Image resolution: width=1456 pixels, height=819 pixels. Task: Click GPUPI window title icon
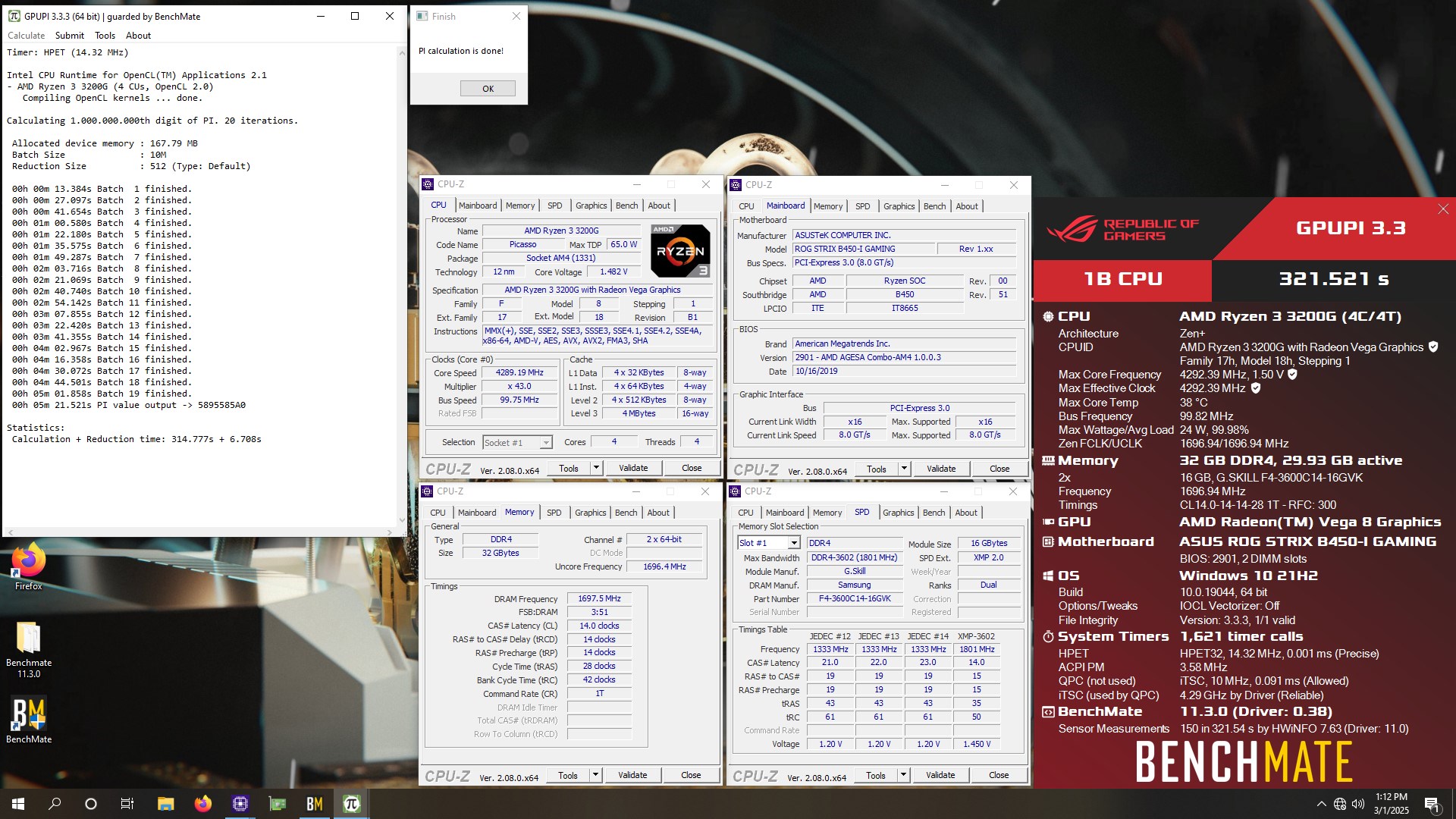pos(14,16)
